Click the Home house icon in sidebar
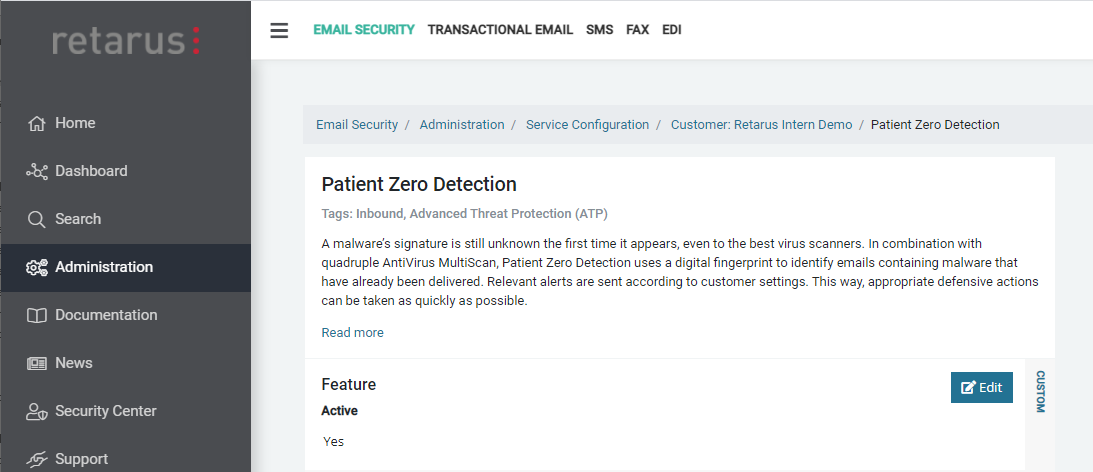 37,124
